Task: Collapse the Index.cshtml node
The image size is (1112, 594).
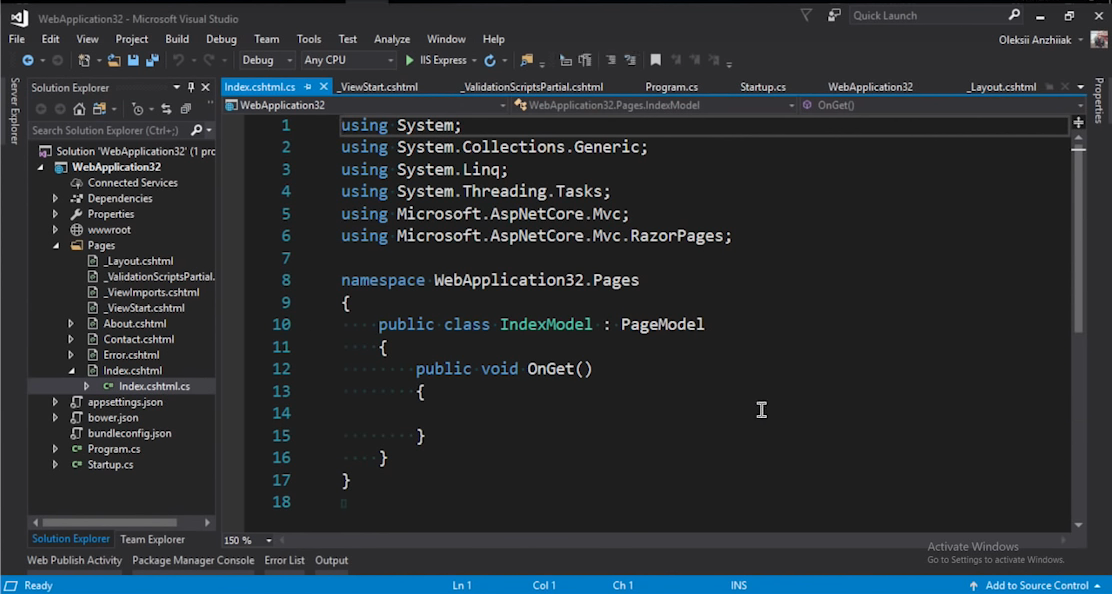Action: coord(72,371)
